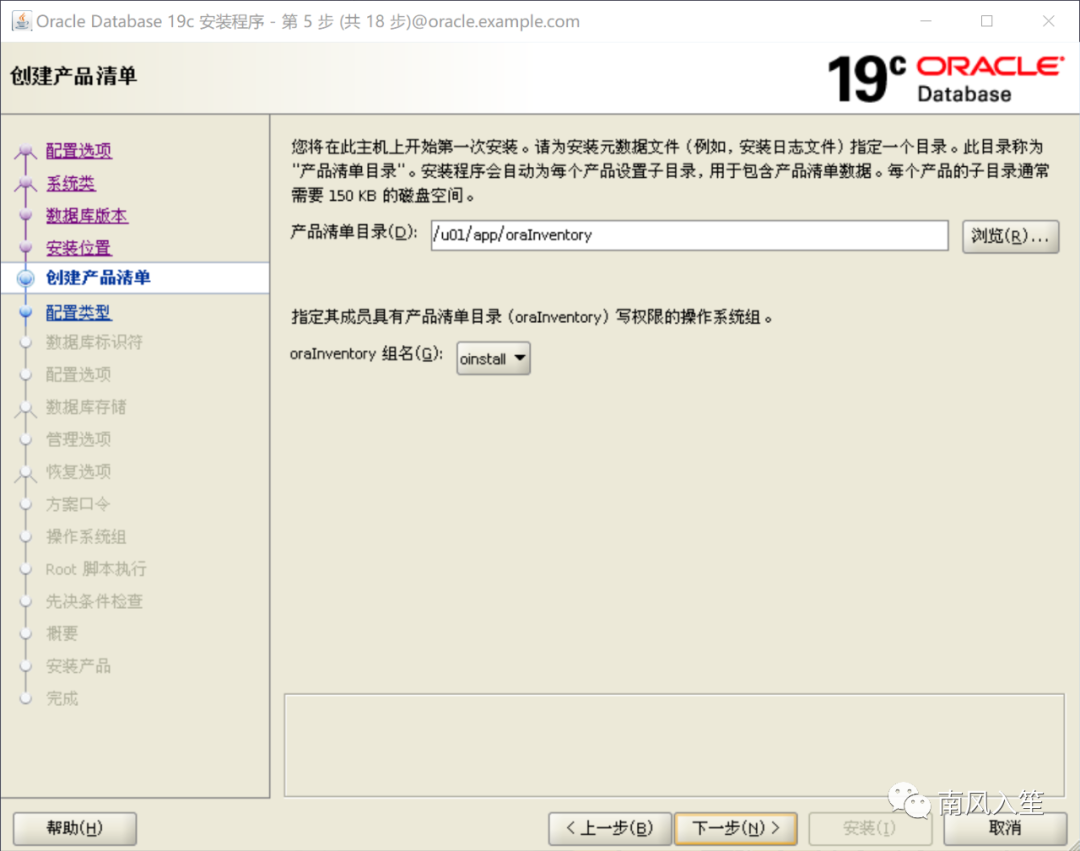1080x851 pixels.
Task: Jump to the 配置类型 step
Action: pos(79,313)
